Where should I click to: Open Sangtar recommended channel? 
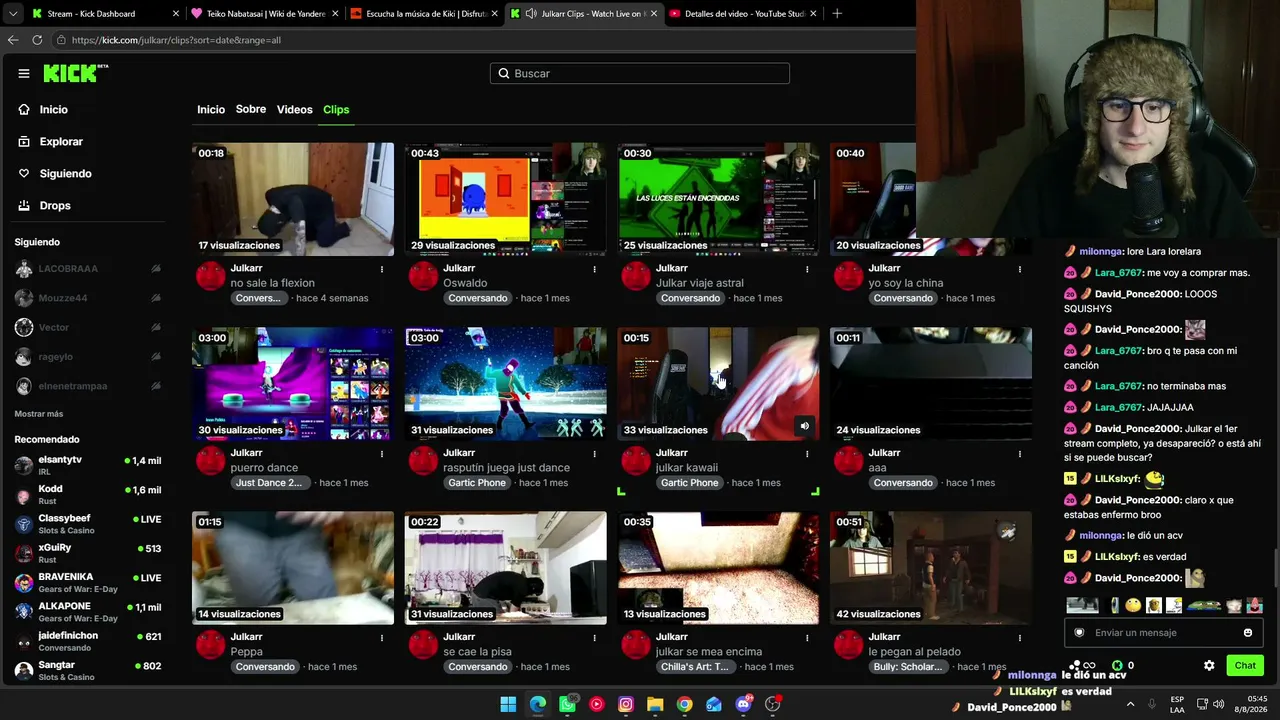88,670
